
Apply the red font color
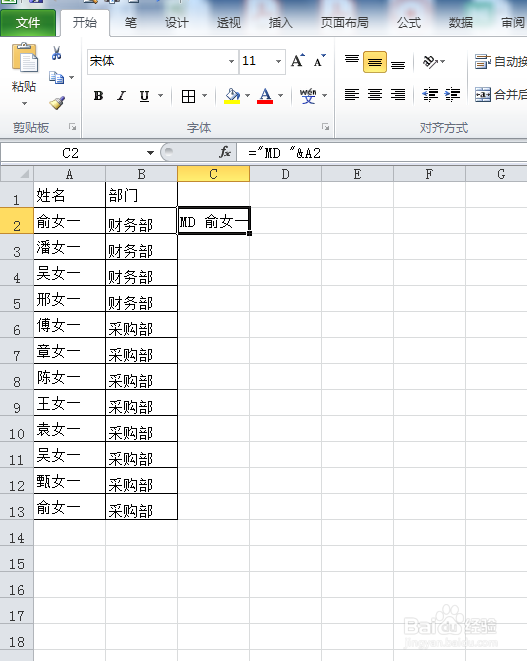[x=265, y=96]
